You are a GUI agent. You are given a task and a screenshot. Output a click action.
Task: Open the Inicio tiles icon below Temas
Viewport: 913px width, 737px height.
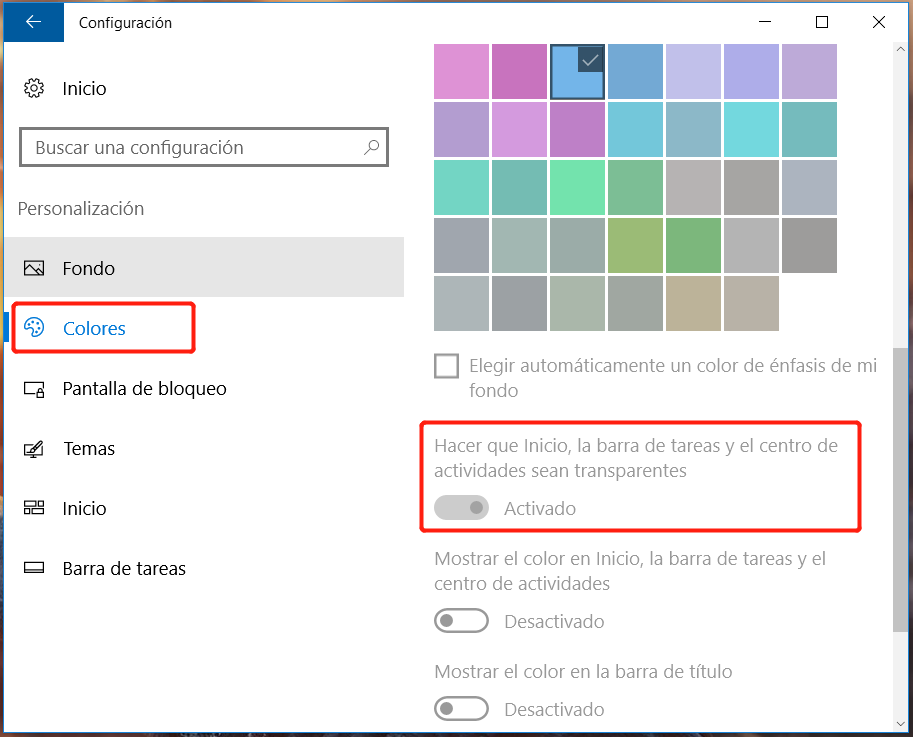[x=34, y=509]
